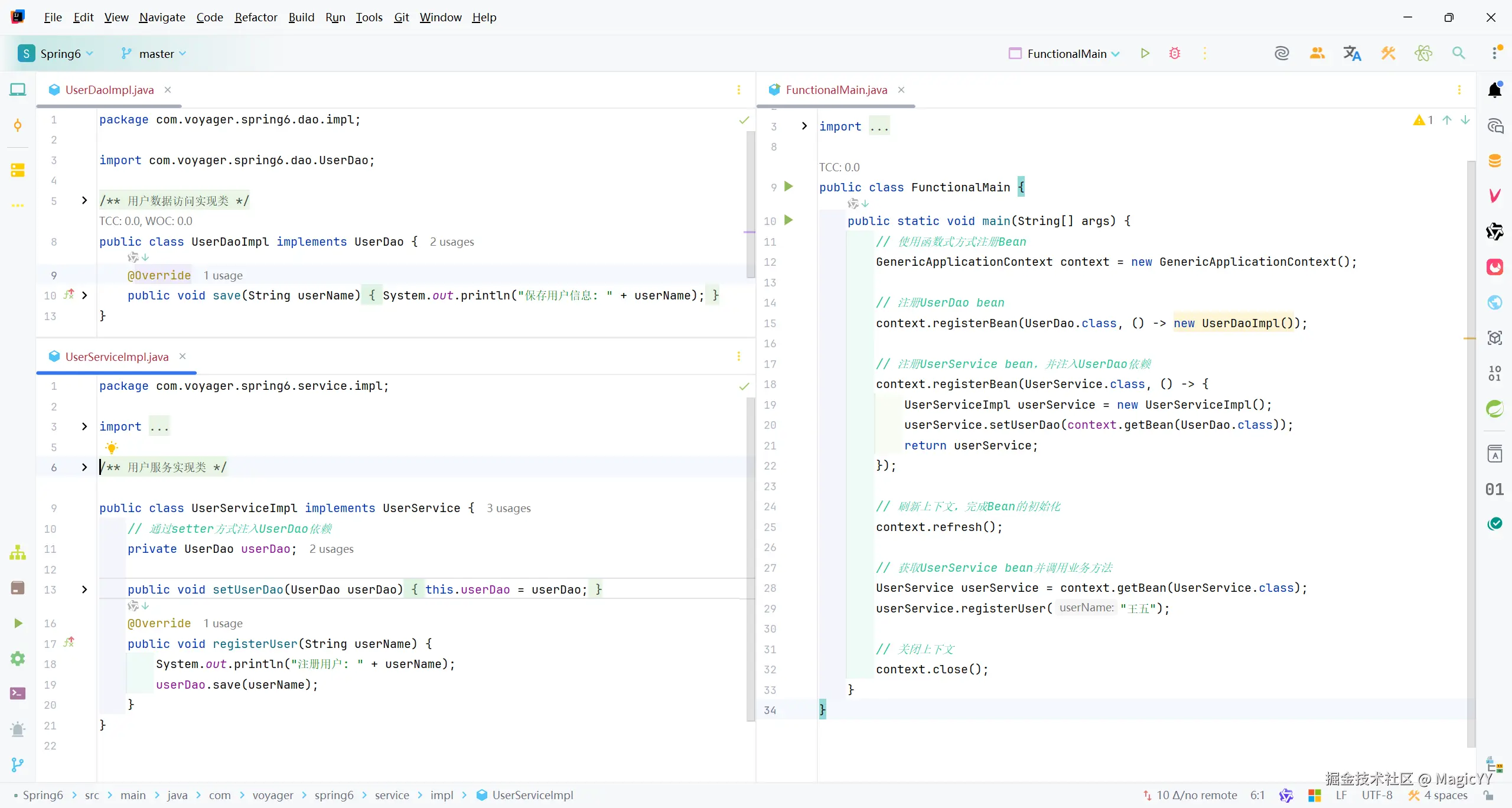The image size is (1512, 808).
Task: Start debugging with the bug icon
Action: point(1175,53)
